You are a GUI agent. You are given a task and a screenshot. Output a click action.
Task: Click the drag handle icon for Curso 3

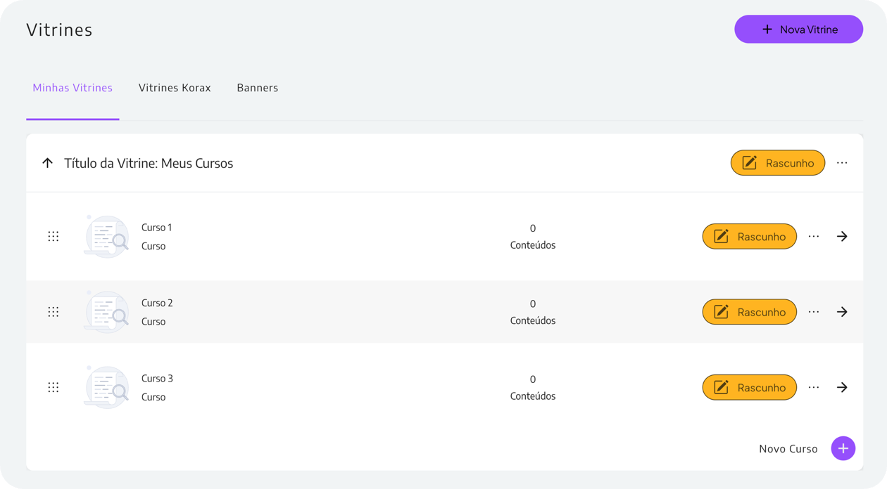pos(53,387)
